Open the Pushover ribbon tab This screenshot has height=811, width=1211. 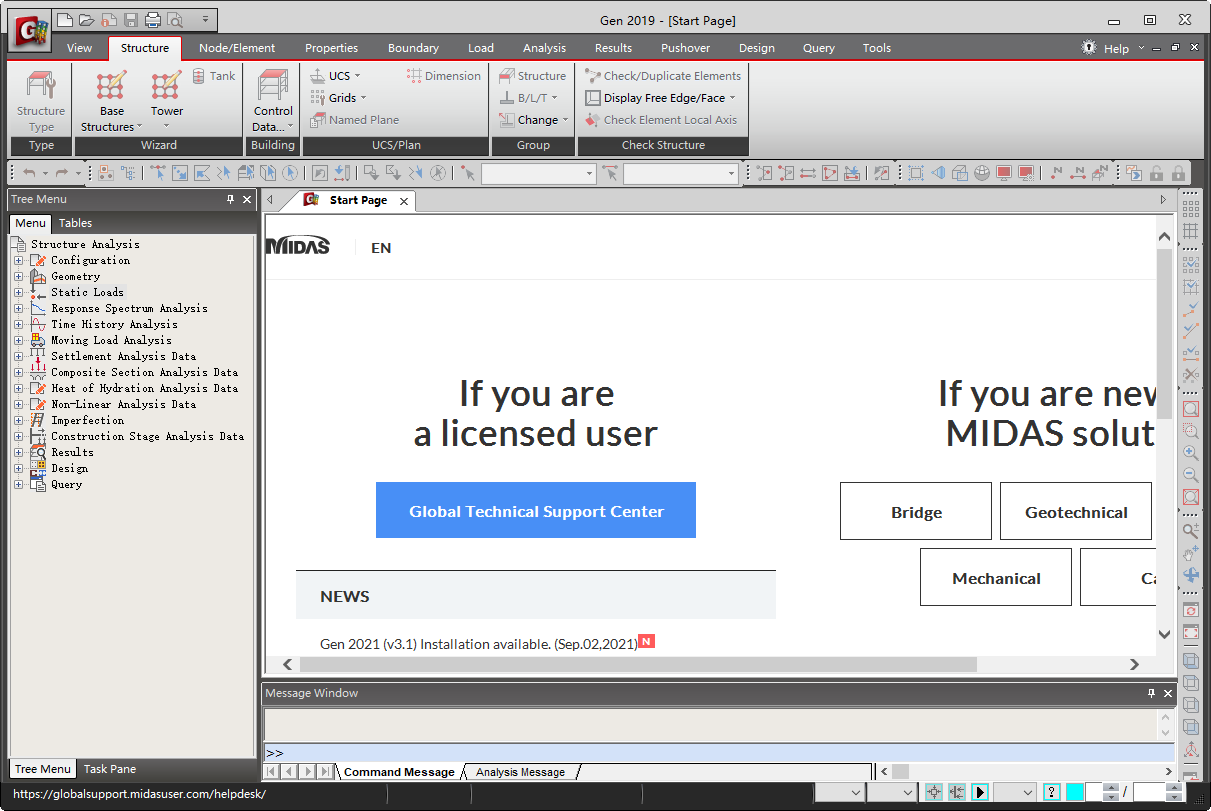pos(685,48)
